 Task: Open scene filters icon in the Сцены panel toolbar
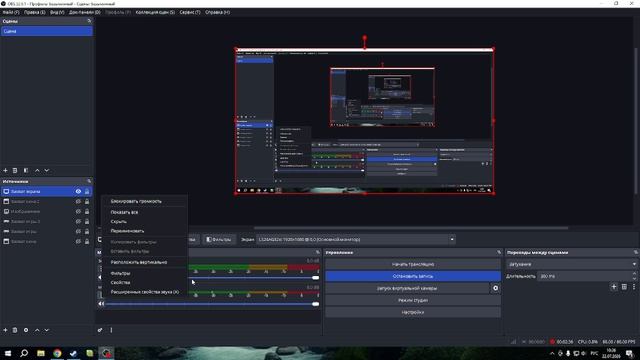click(26, 170)
